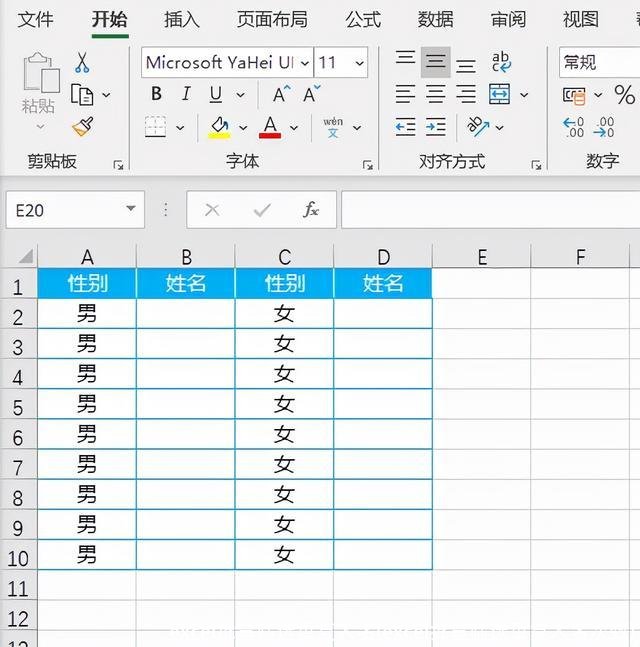
Task: Click the Increase Font Size icon
Action: [281, 95]
